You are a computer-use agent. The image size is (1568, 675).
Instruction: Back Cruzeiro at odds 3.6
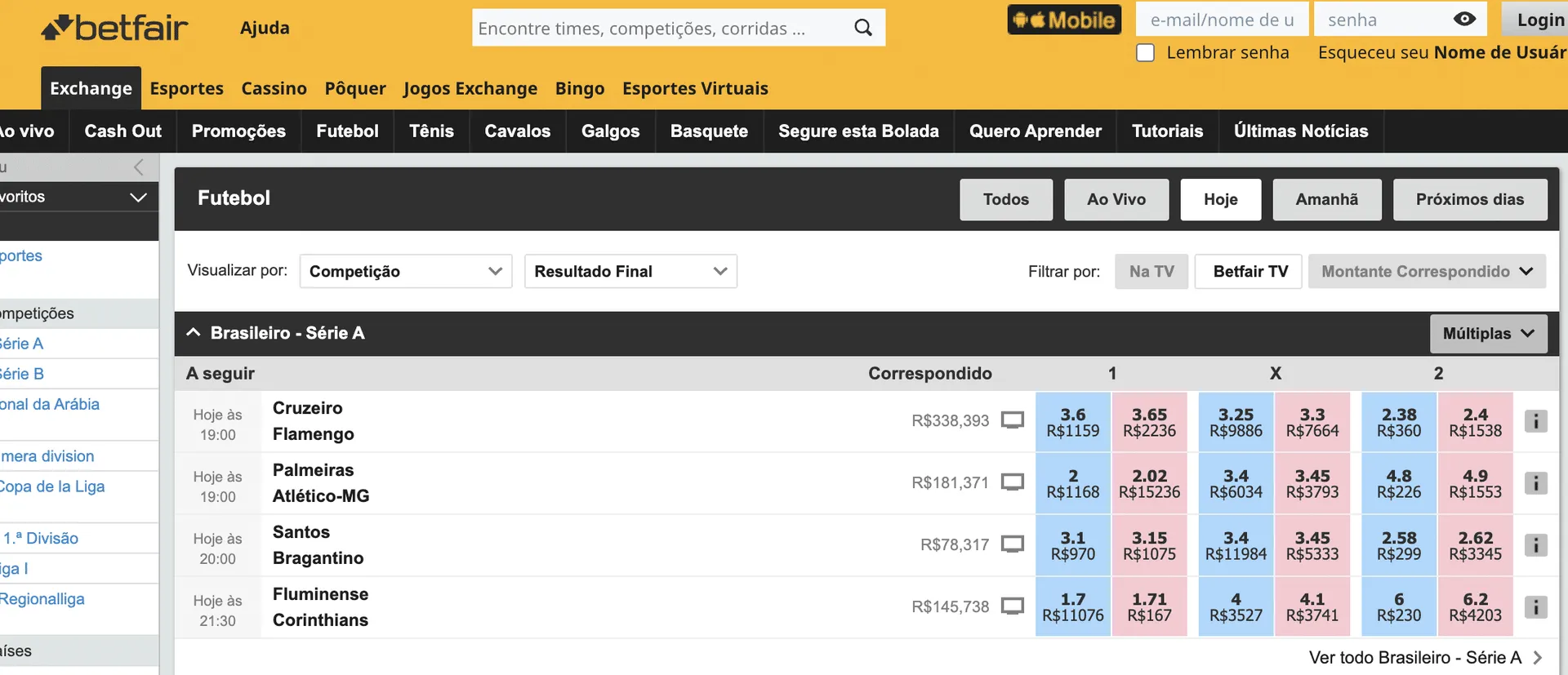(1073, 422)
